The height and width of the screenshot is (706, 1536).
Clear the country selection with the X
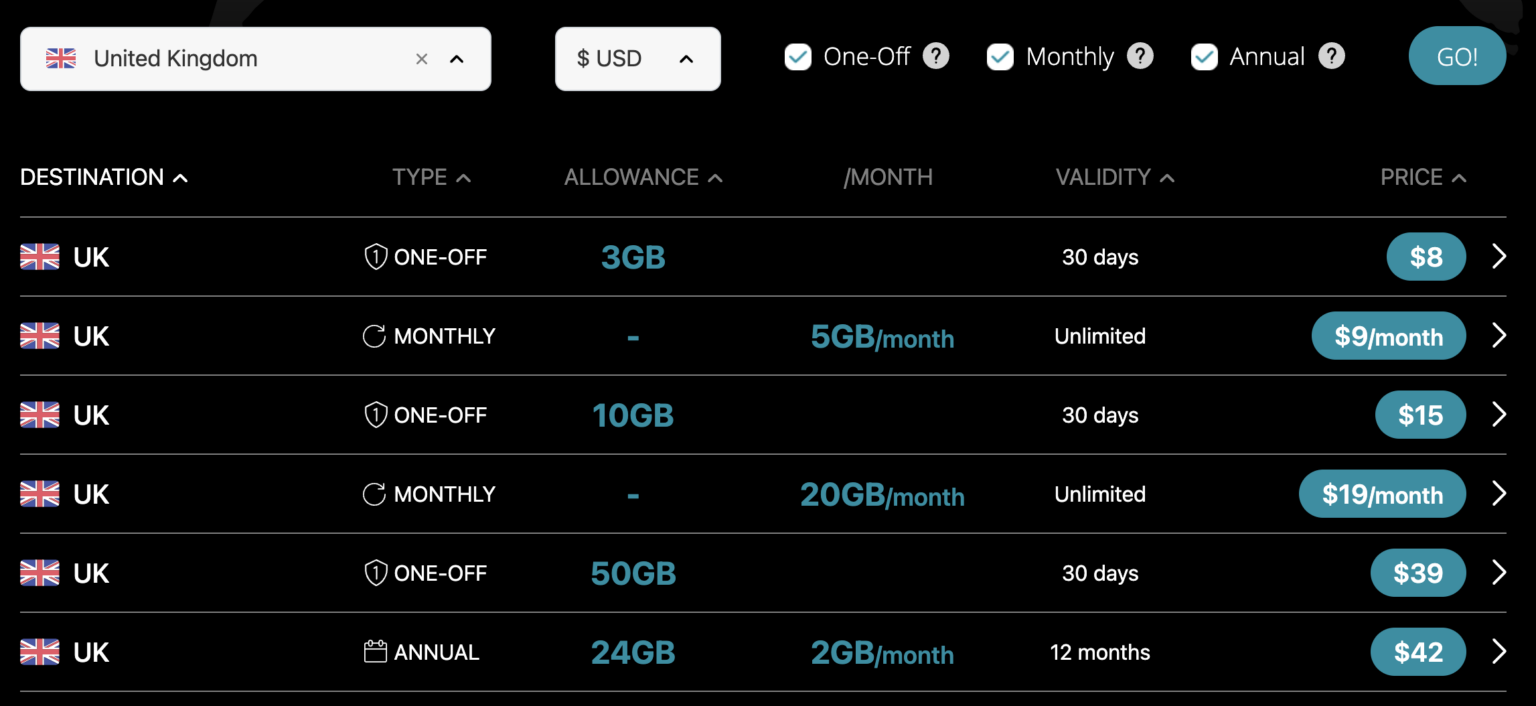tap(421, 58)
